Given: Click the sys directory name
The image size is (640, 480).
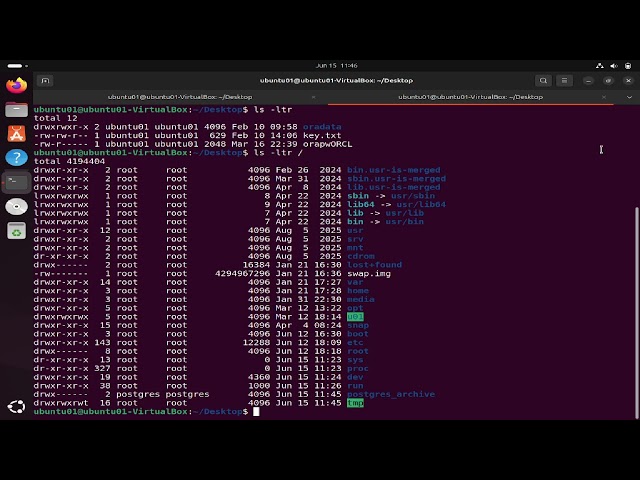Looking at the screenshot, I should (x=355, y=360).
